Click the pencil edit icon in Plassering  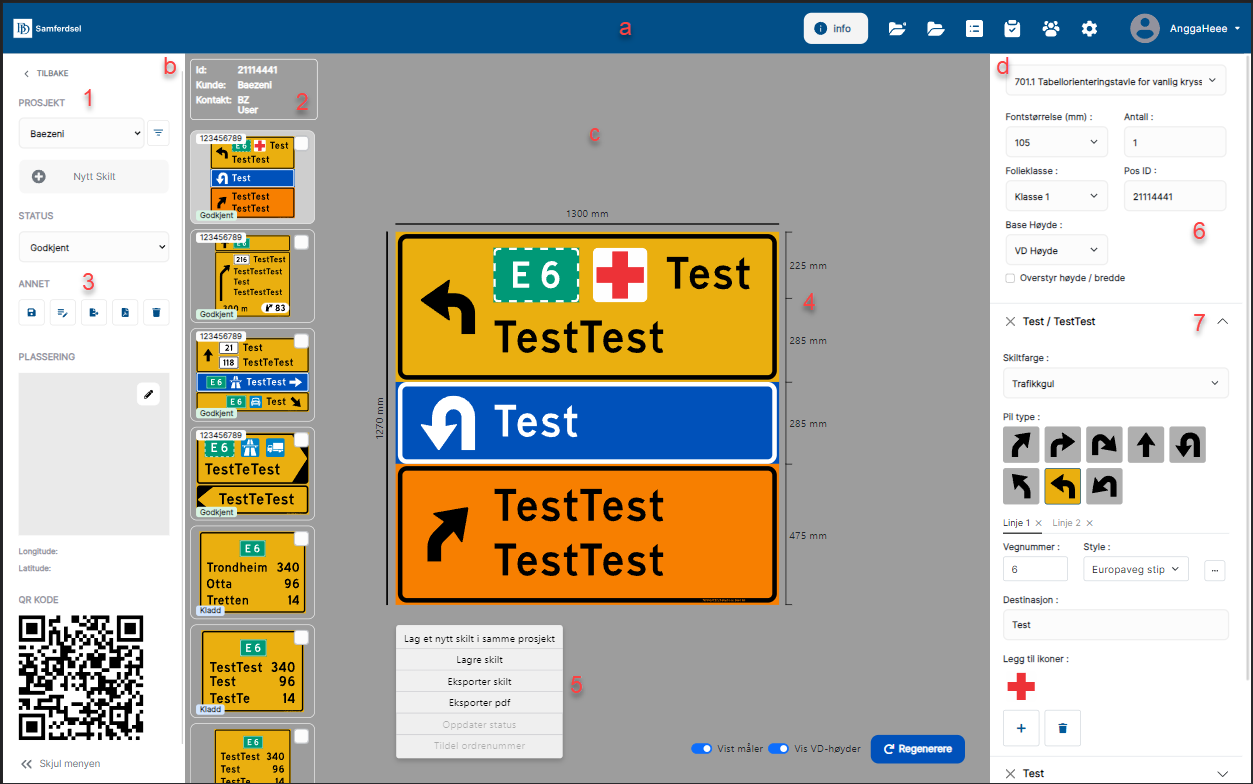coord(149,394)
